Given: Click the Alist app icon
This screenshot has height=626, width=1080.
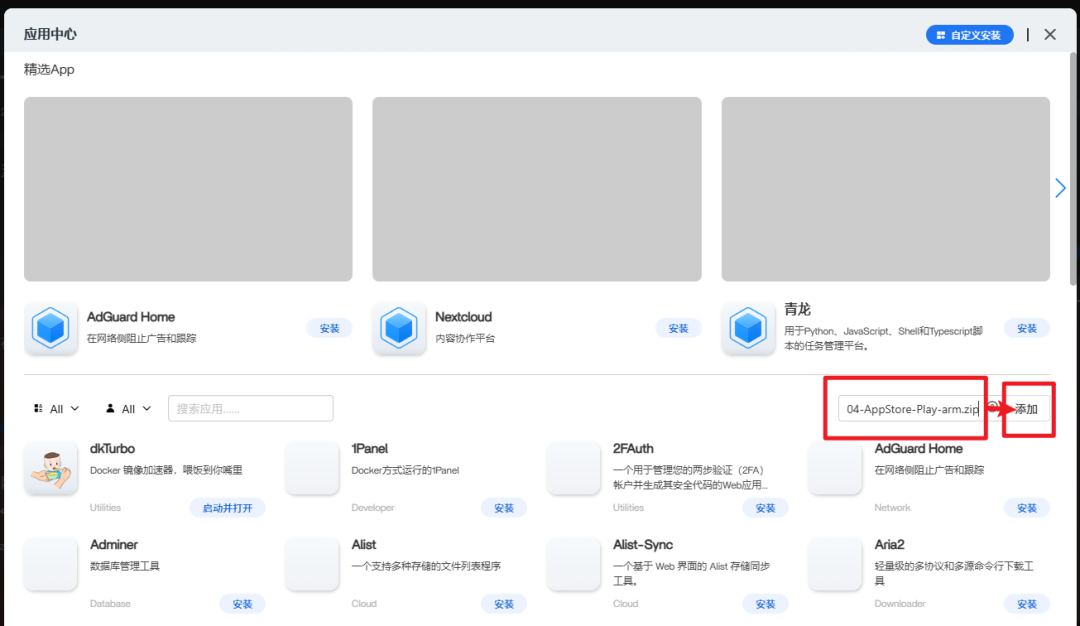Looking at the screenshot, I should (312, 563).
